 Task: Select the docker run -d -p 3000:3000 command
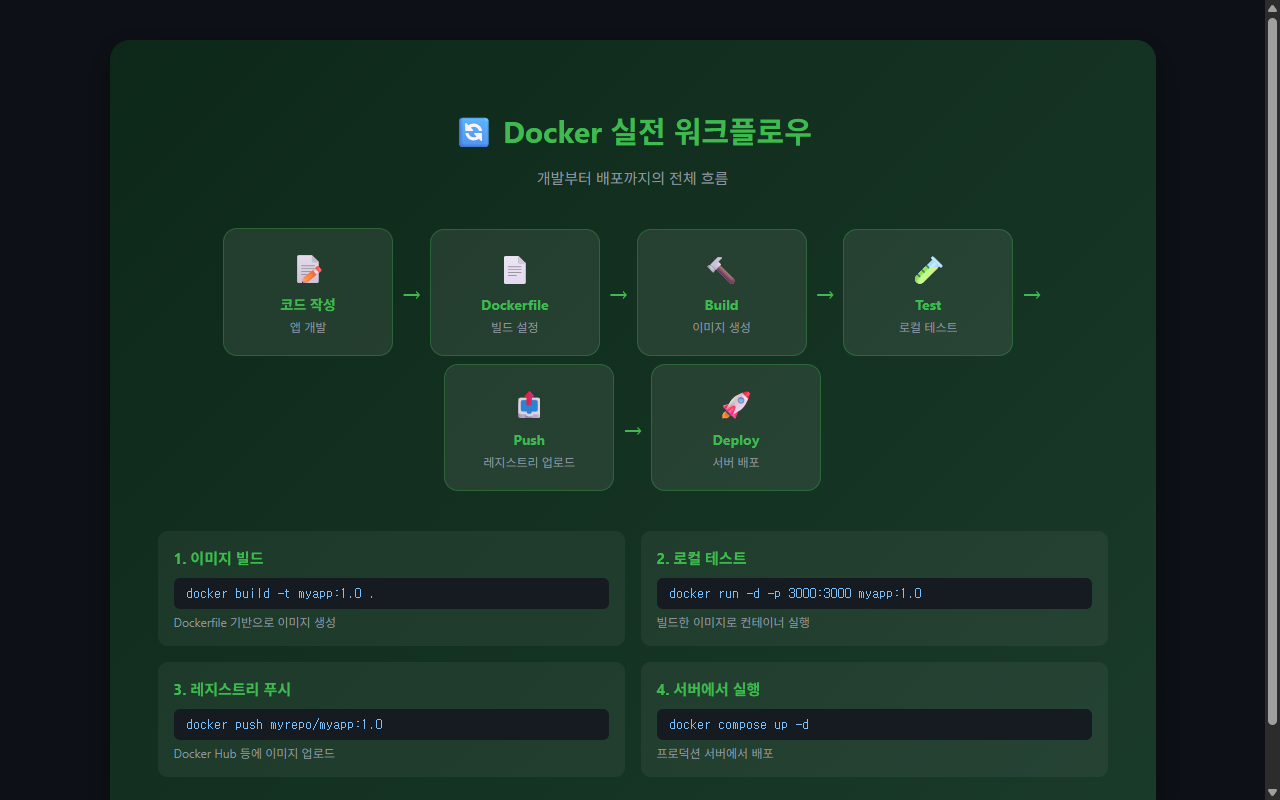point(873,593)
